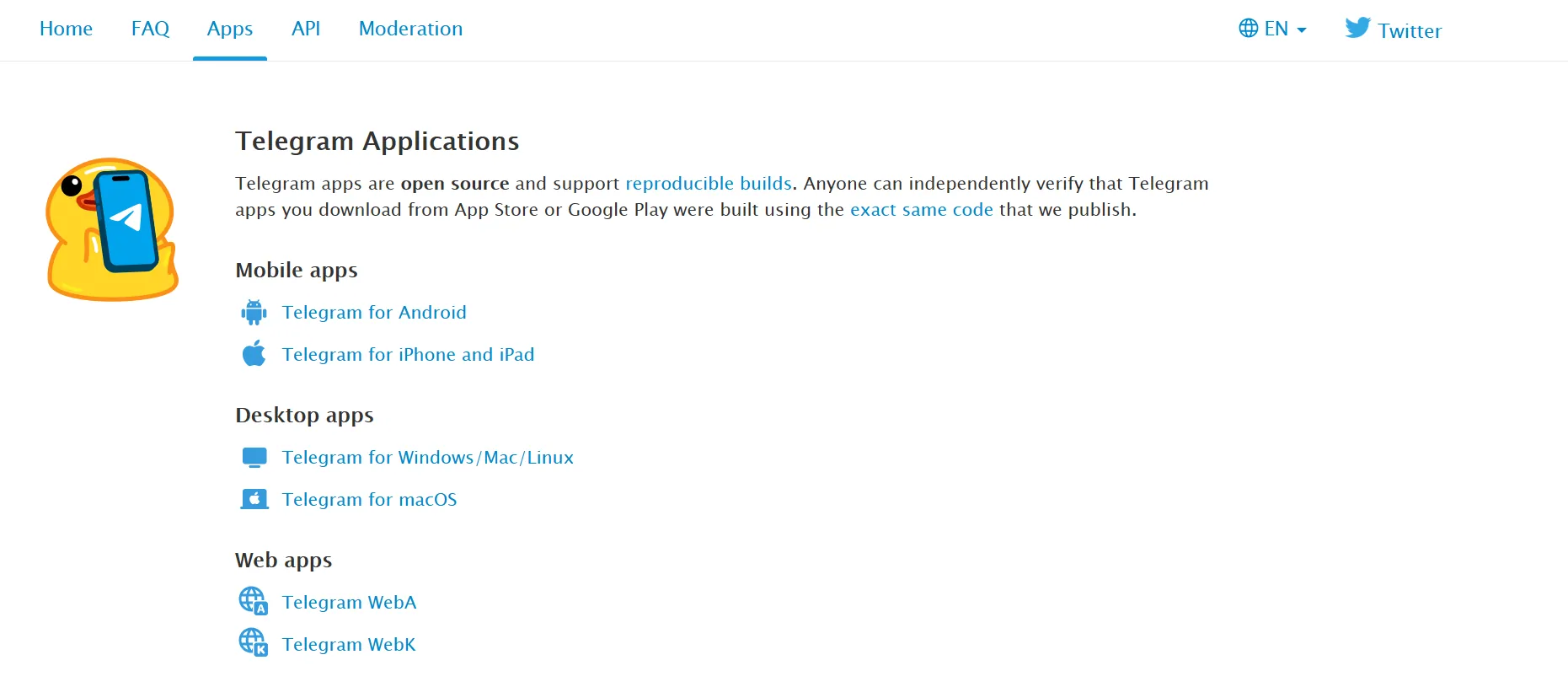Image resolution: width=1568 pixels, height=687 pixels.
Task: Click the duck holding phone sticker
Action: 111,229
